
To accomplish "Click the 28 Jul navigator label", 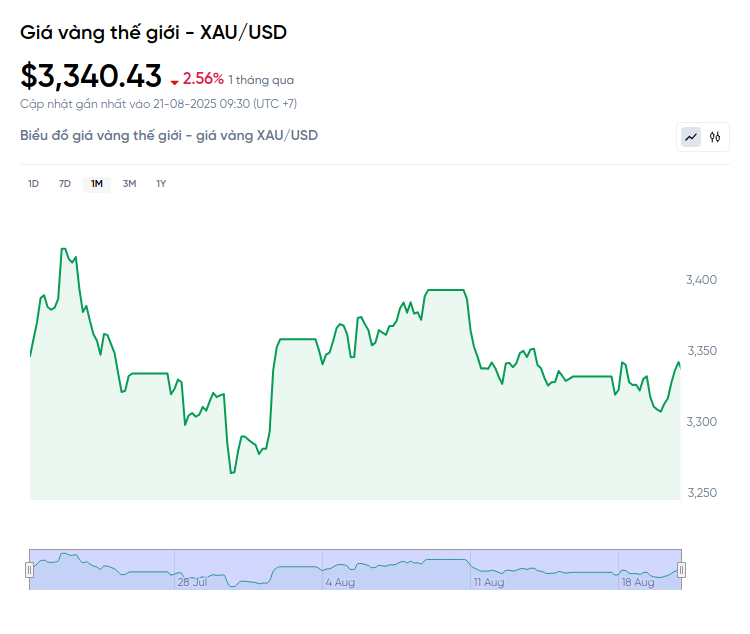I will (x=192, y=582).
